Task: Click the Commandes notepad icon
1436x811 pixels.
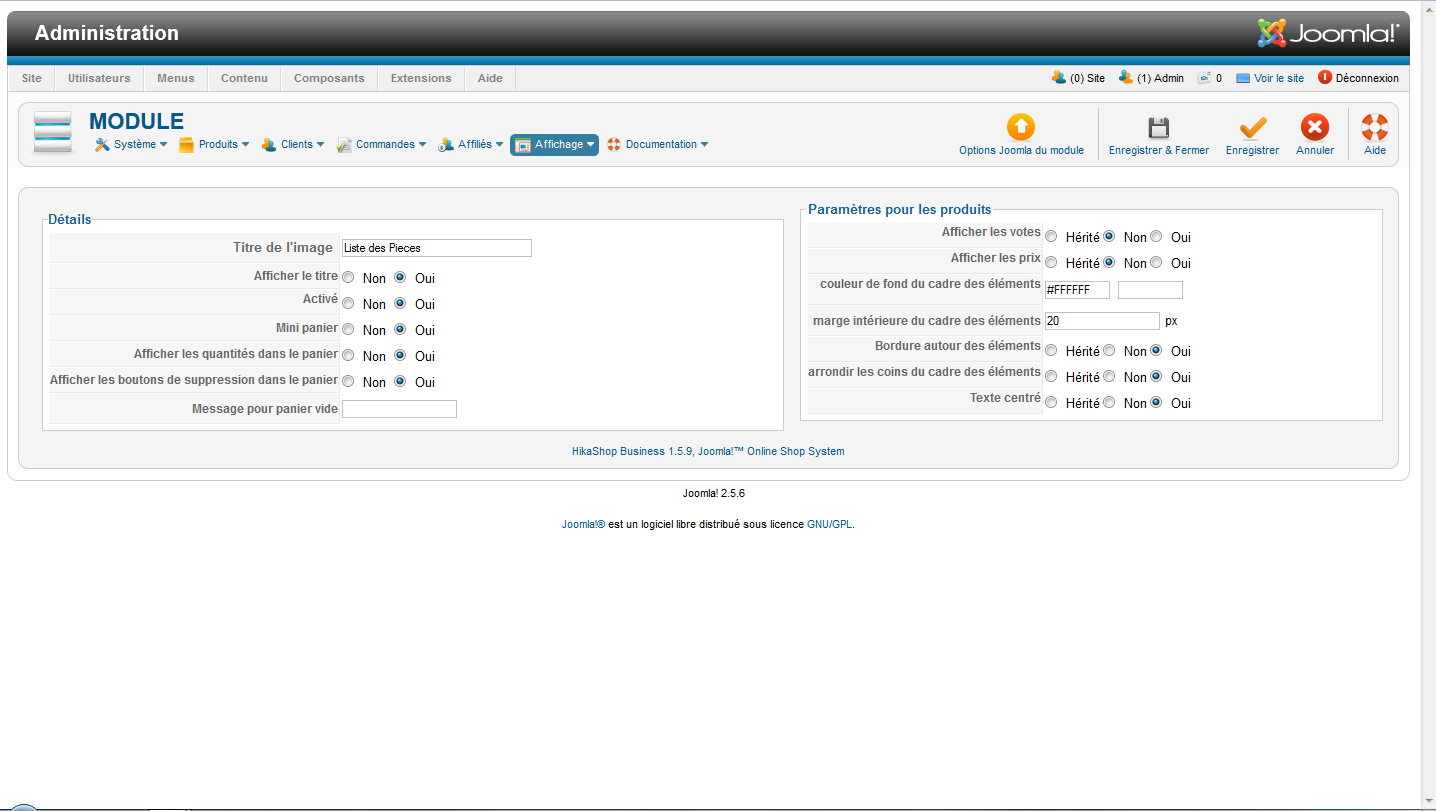Action: point(344,145)
